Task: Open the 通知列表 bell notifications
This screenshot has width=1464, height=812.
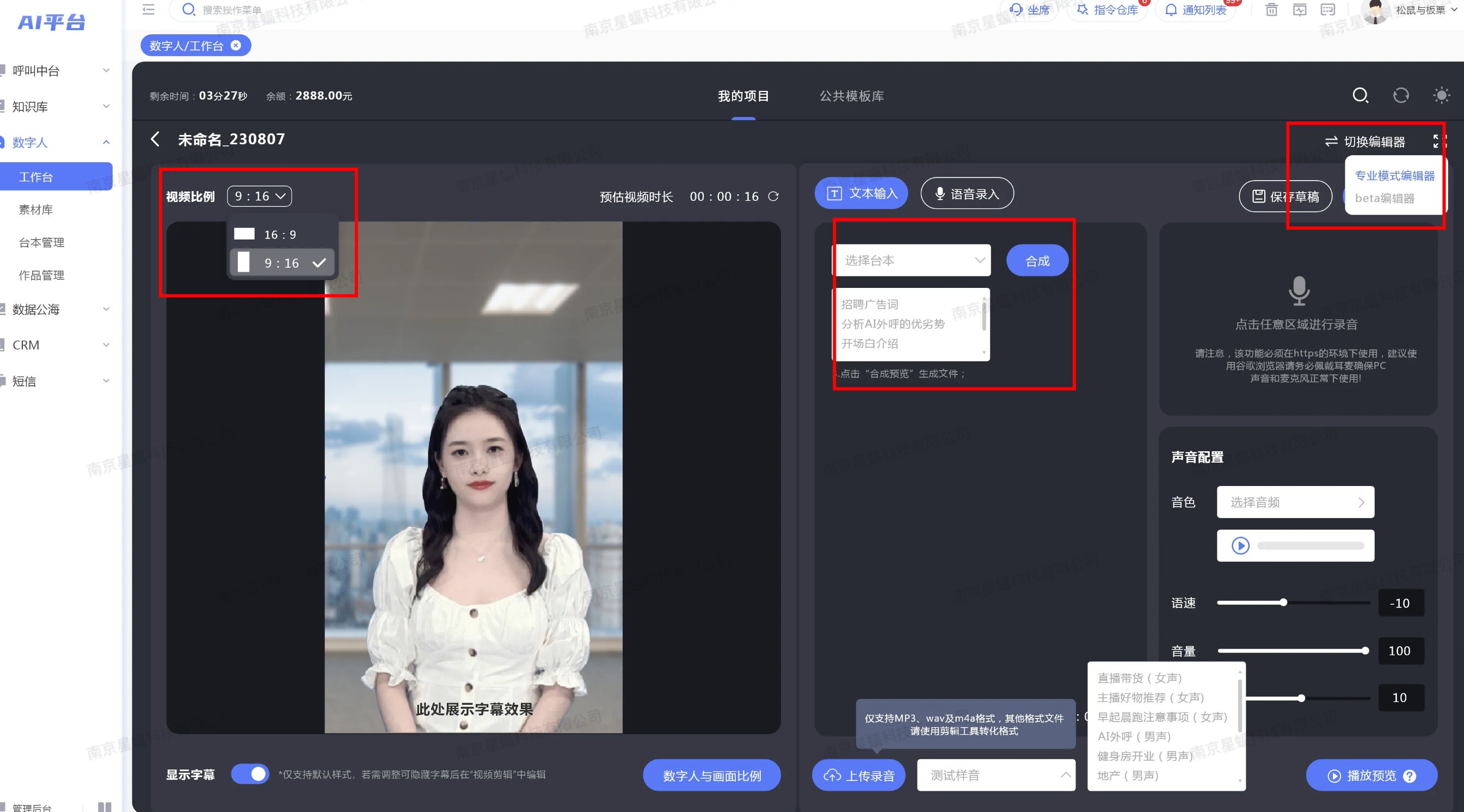Action: 1196,10
